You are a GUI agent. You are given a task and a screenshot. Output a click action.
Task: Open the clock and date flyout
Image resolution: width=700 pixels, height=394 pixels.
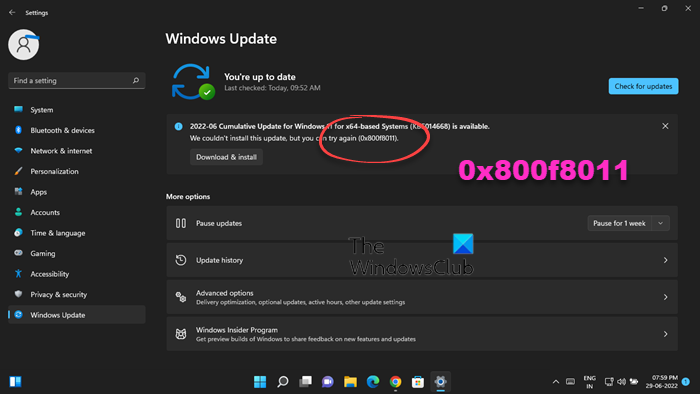[662, 382]
